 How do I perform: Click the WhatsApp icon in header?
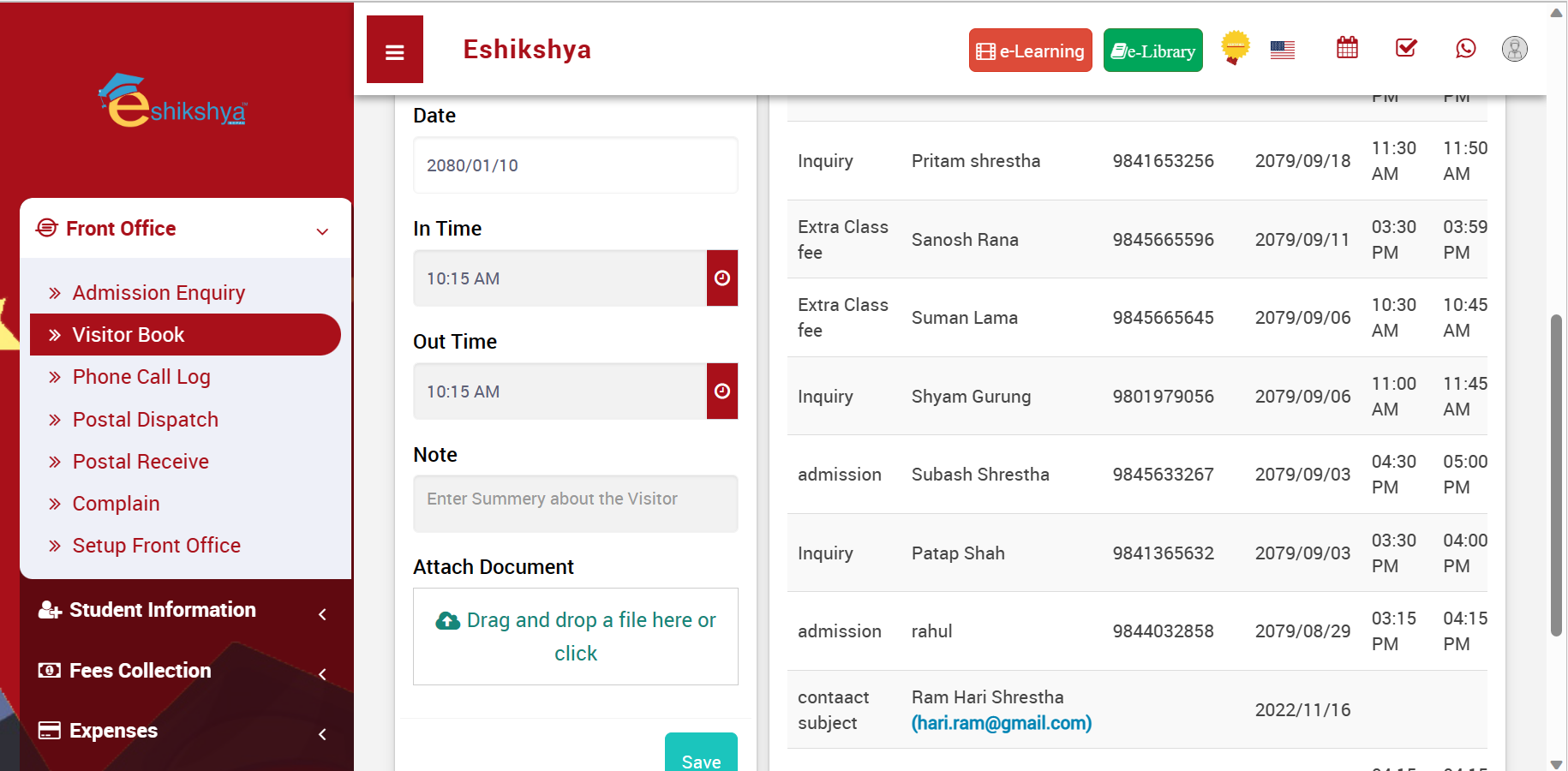click(x=1465, y=48)
